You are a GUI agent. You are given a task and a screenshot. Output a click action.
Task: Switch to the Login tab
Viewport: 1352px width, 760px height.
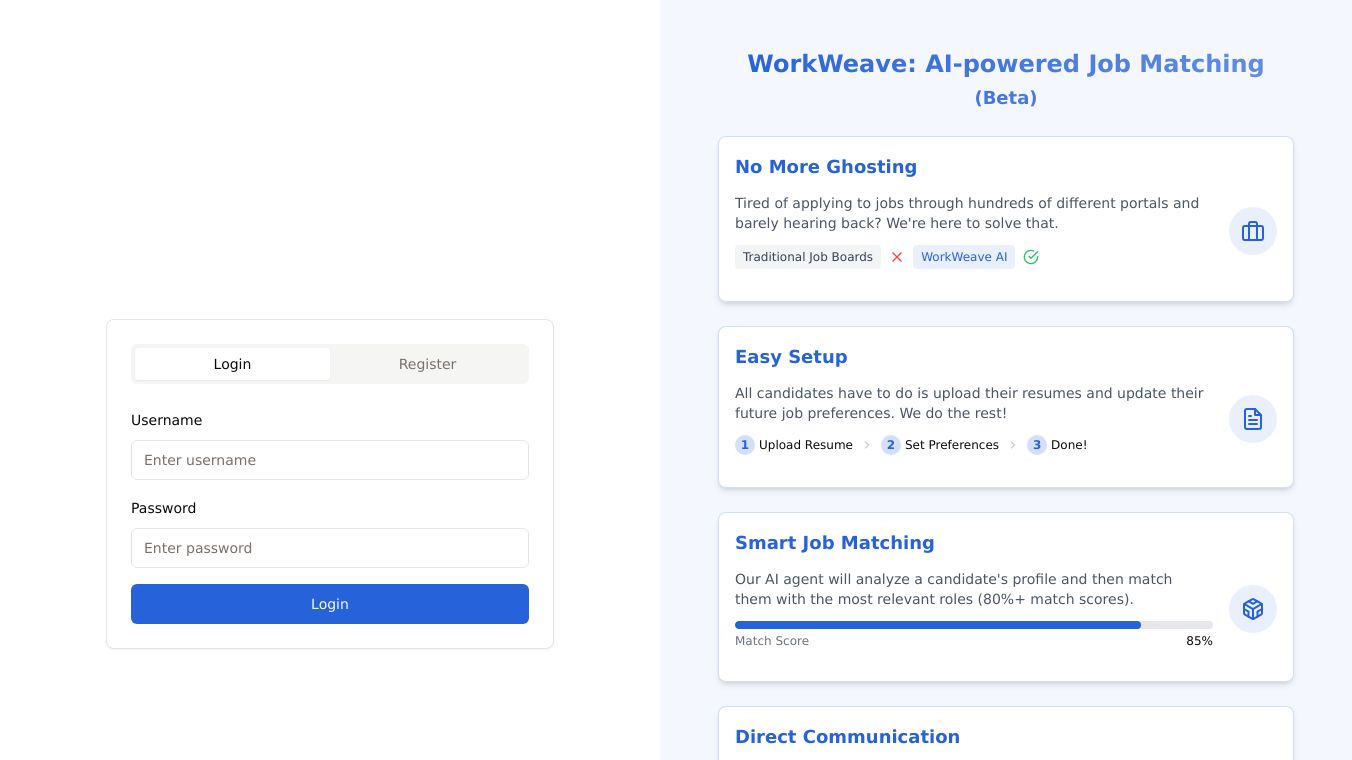click(232, 364)
